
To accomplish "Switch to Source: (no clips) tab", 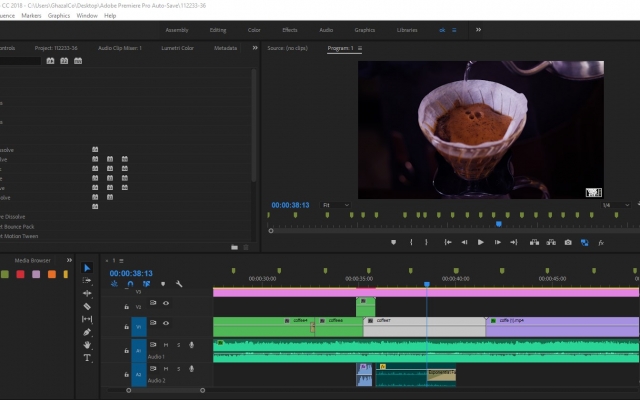I will 287,48.
